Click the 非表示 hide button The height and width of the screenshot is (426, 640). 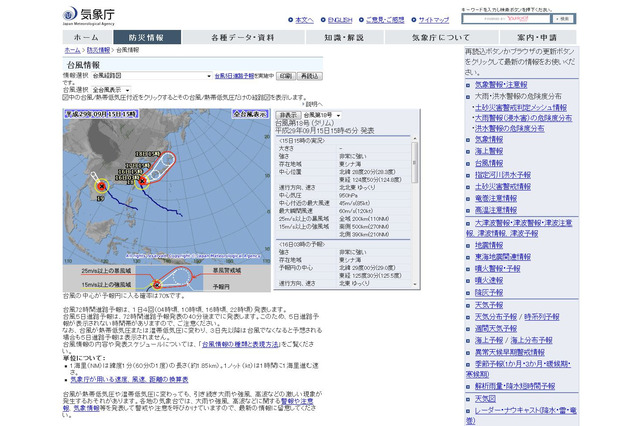coord(288,115)
